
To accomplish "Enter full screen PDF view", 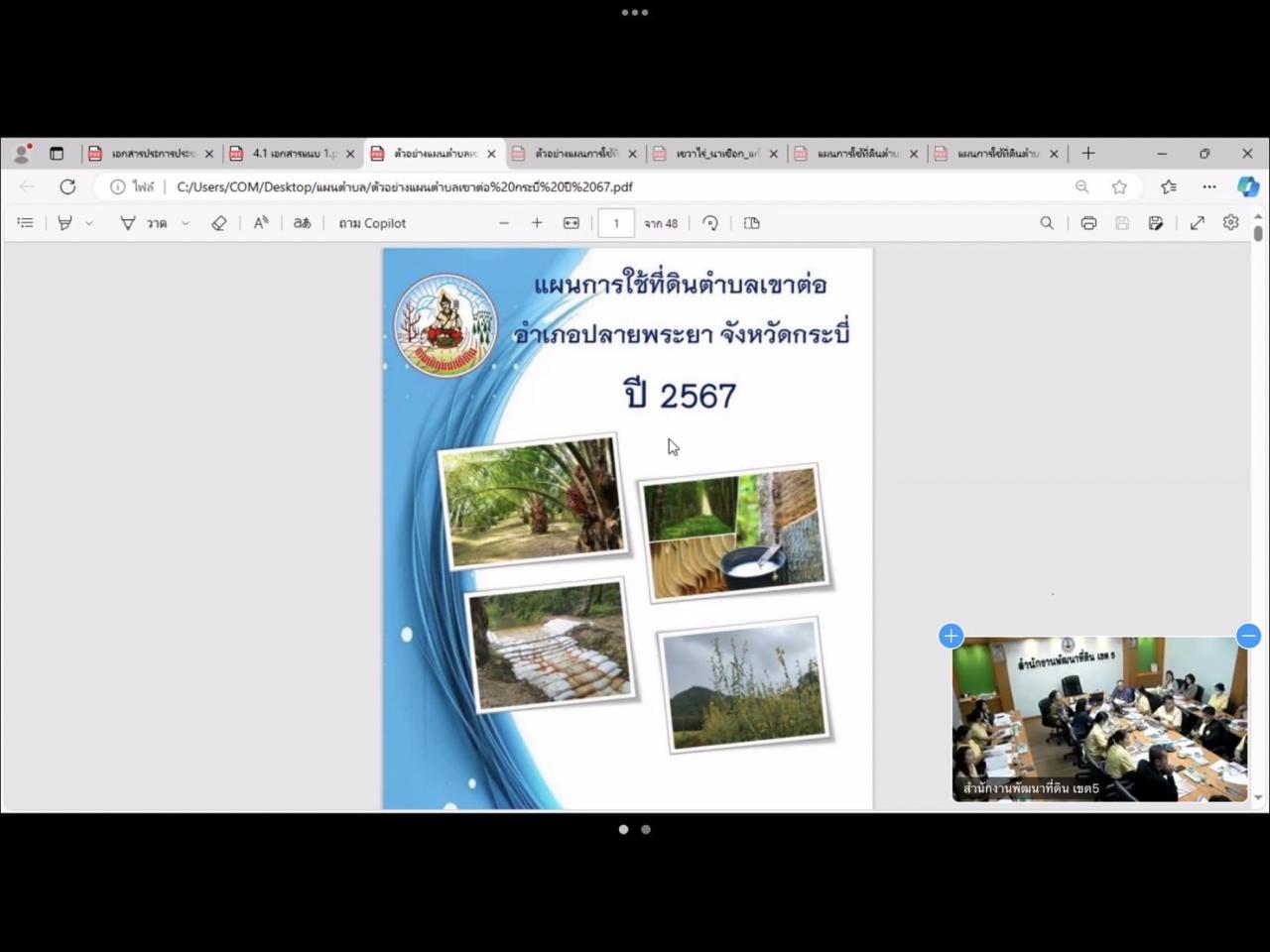I will 1198,223.
